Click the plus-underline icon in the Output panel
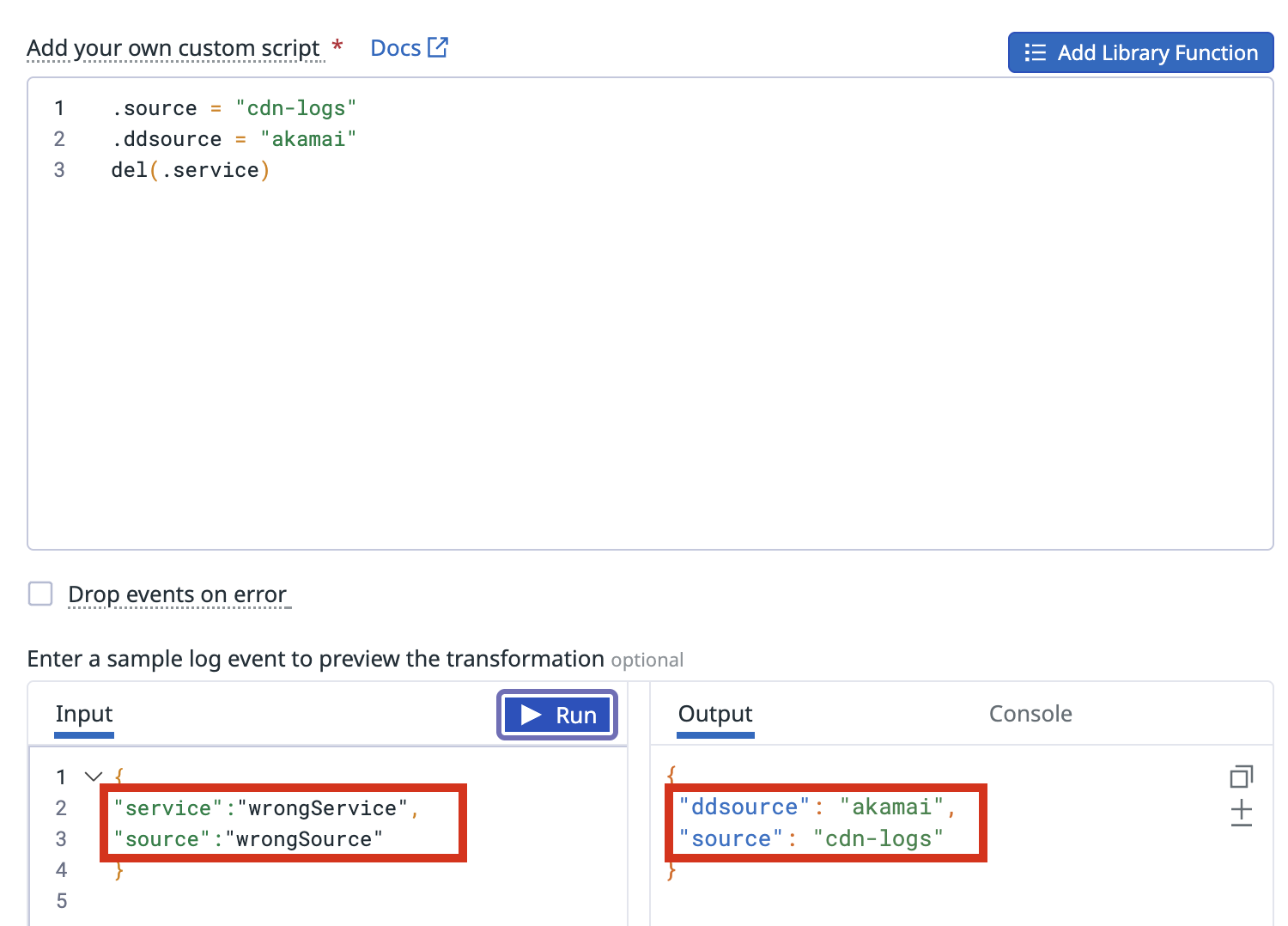Image resolution: width=1288 pixels, height=926 pixels. click(1241, 813)
